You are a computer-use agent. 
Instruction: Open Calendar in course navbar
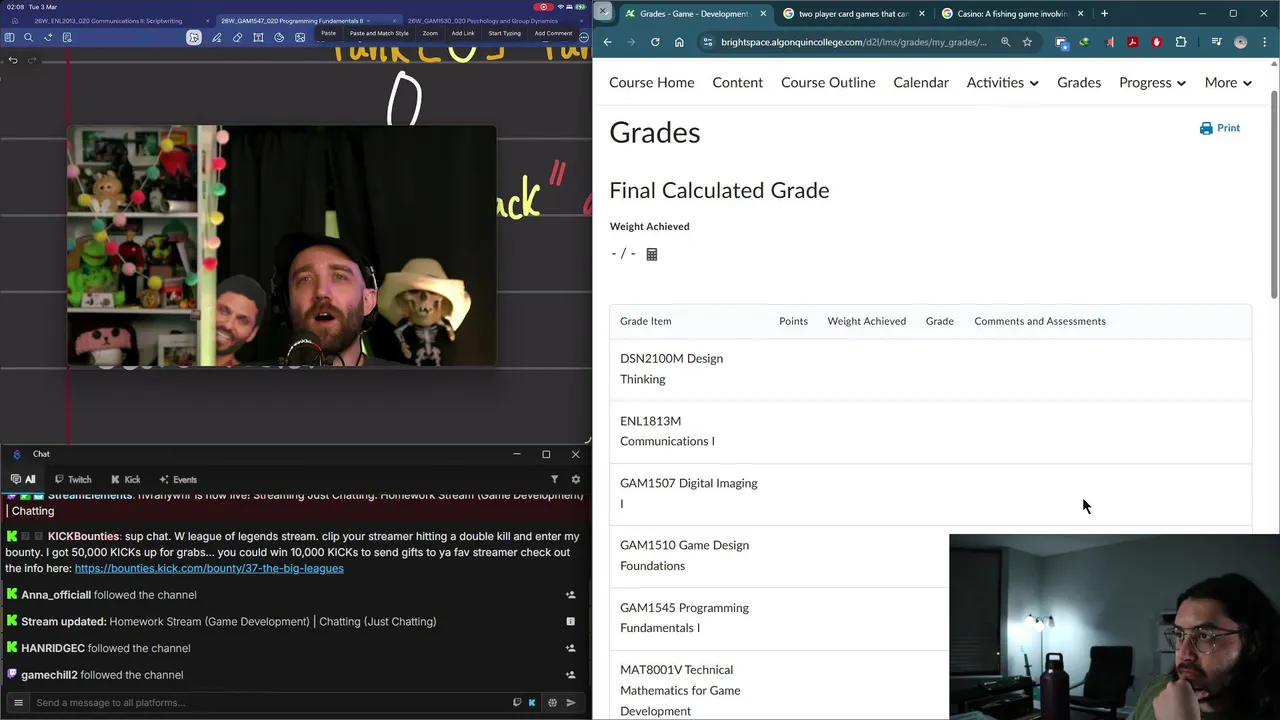click(921, 82)
